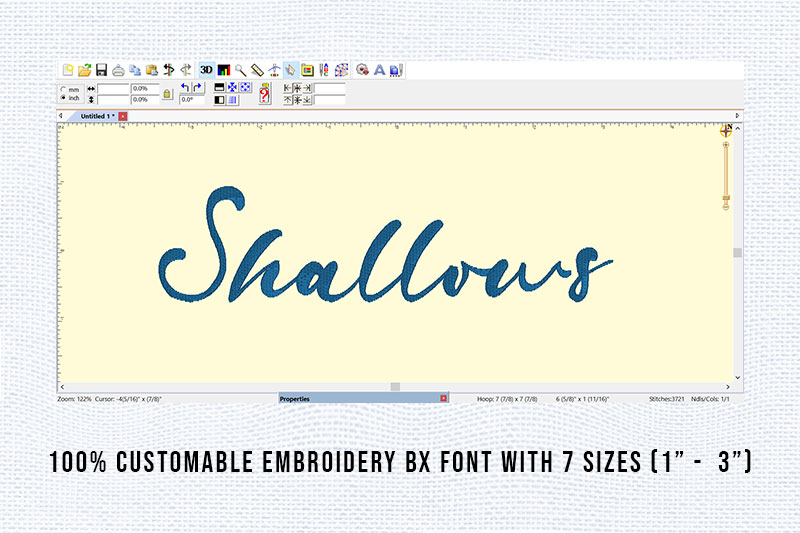Click the flip vertical icon
This screenshot has width=800, height=533.
click(x=219, y=88)
